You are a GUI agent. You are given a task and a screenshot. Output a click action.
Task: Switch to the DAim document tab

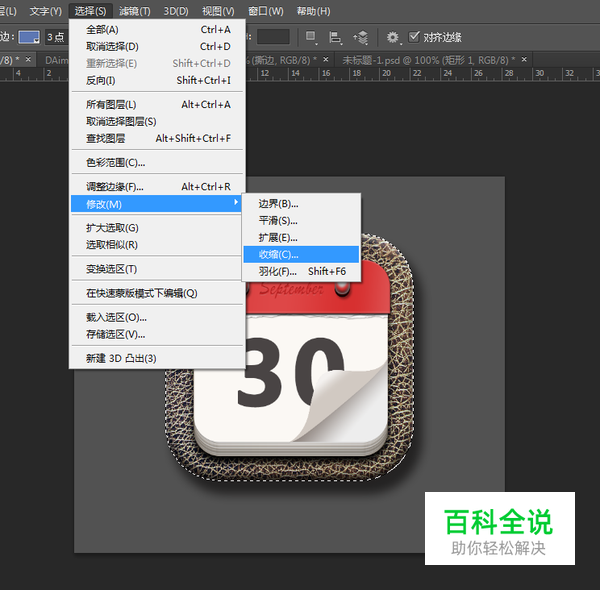click(56, 60)
